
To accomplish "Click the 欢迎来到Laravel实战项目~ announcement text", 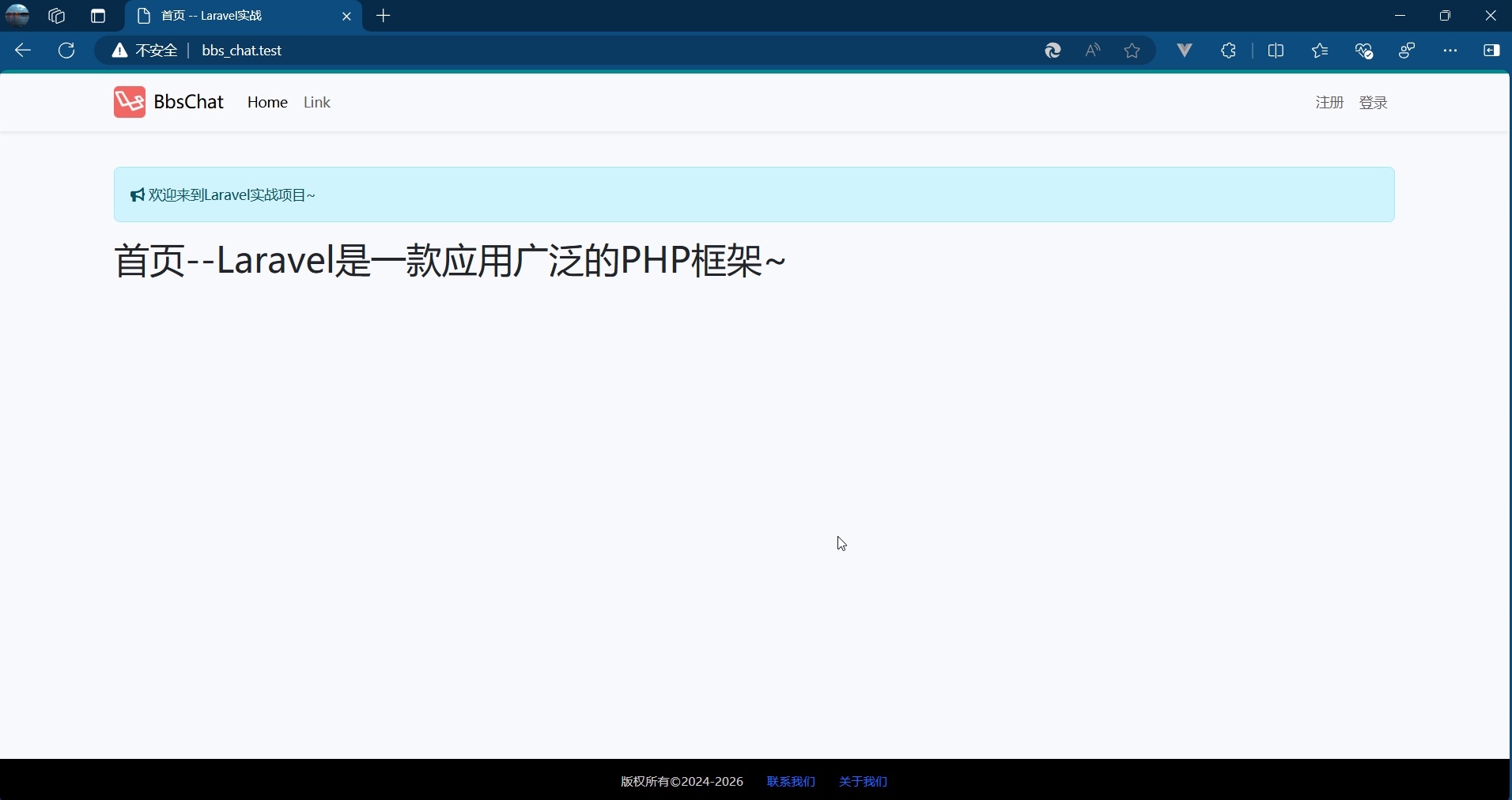I will coord(232,195).
